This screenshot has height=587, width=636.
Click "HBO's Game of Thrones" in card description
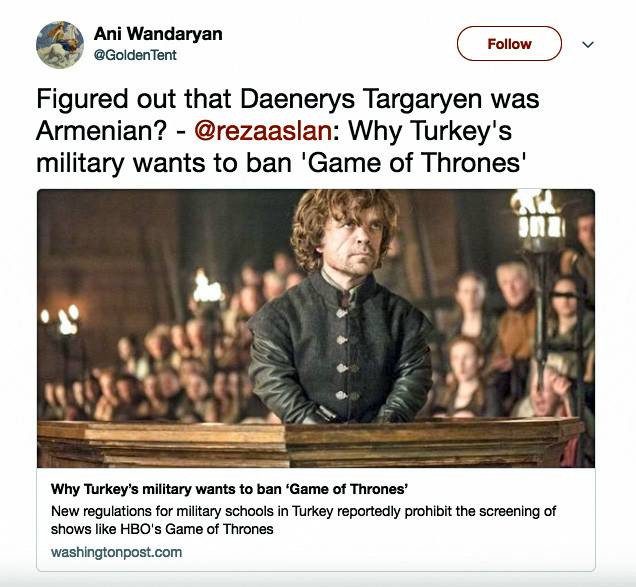(197, 529)
